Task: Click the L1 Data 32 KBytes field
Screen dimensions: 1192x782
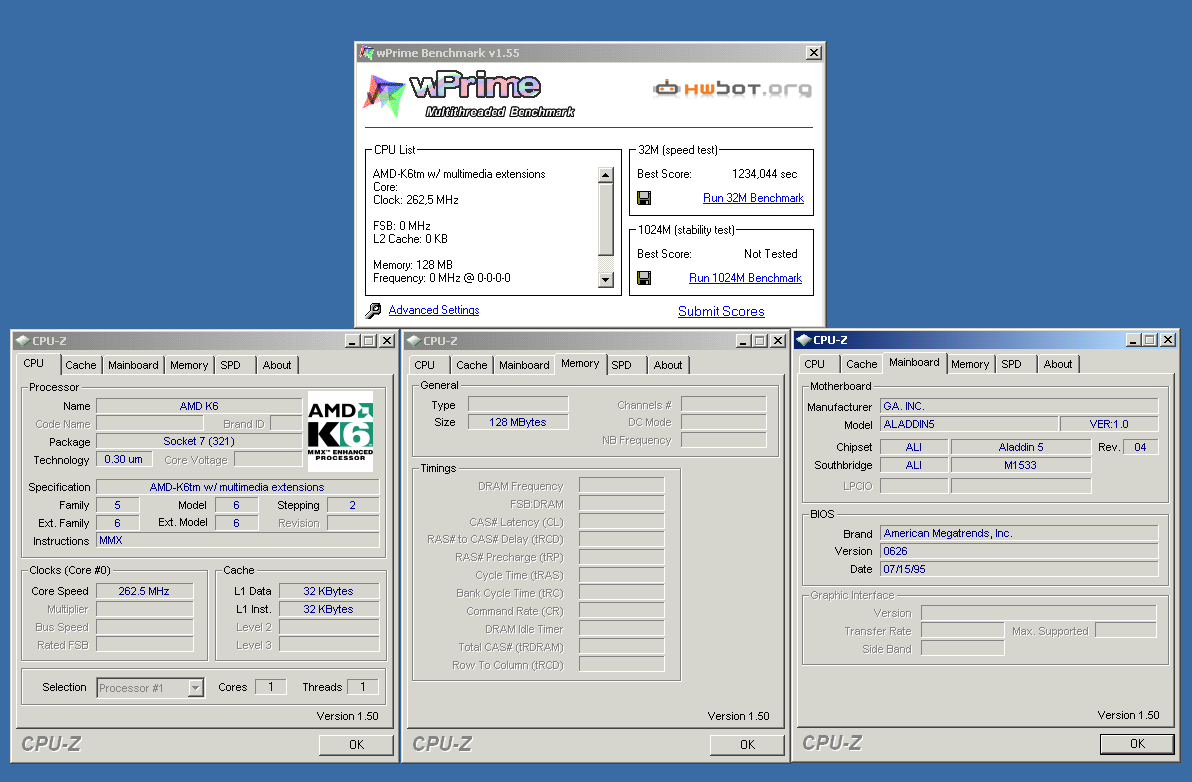Action: pos(328,591)
